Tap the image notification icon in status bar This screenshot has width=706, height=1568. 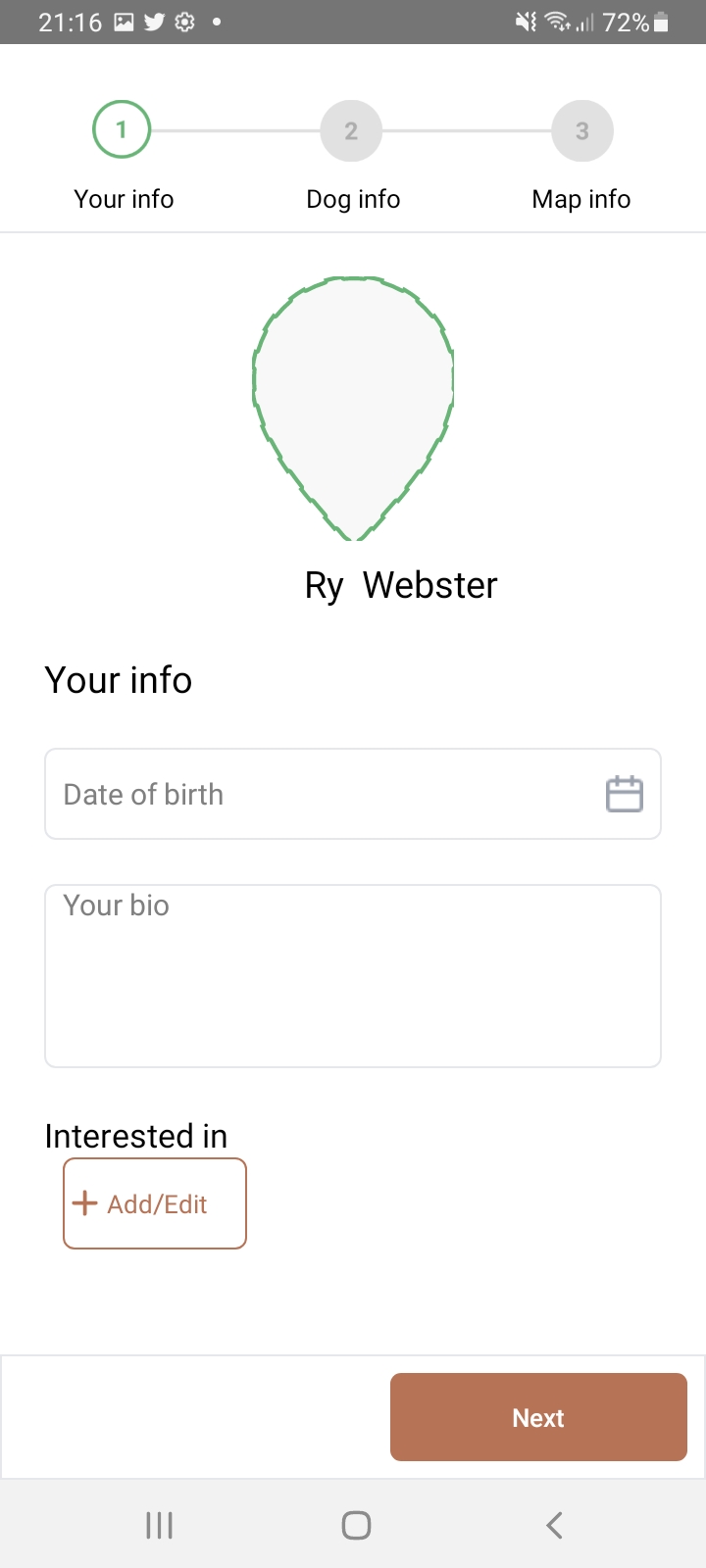(124, 22)
